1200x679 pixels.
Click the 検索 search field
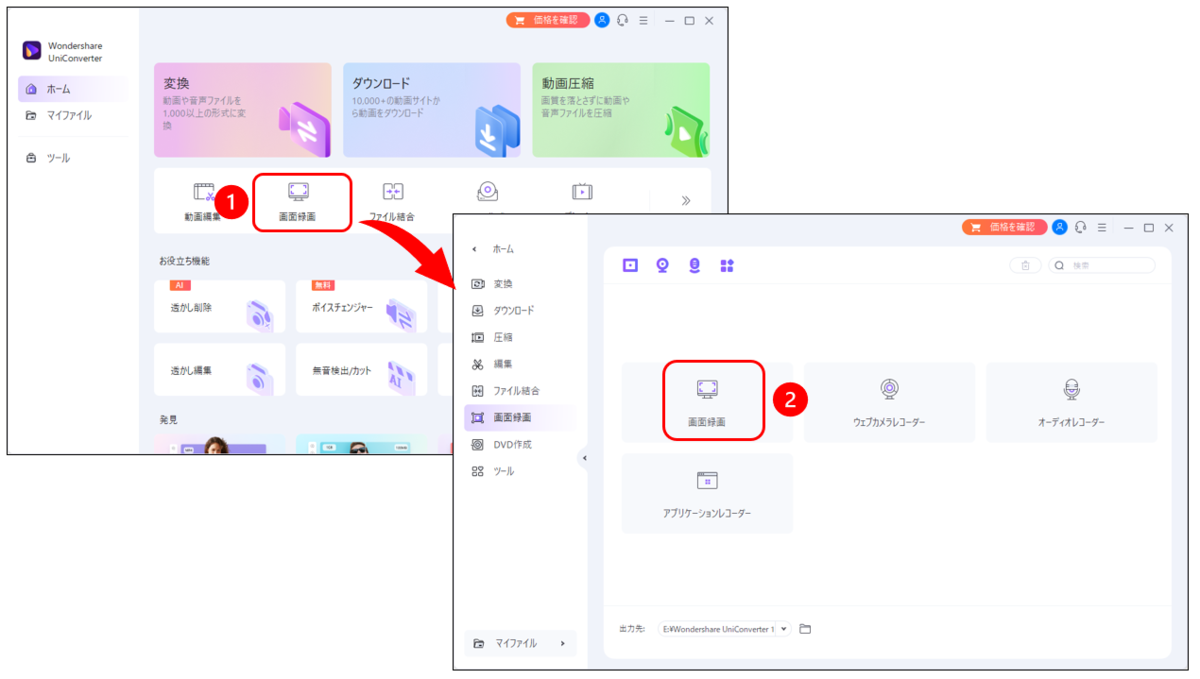1102,265
